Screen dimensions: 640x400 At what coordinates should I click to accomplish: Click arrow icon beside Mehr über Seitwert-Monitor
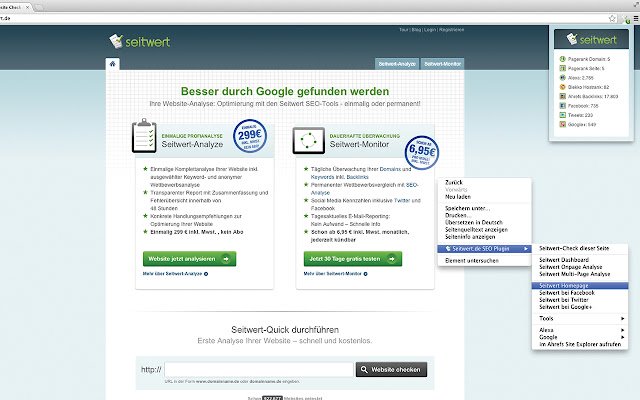(x=365, y=274)
